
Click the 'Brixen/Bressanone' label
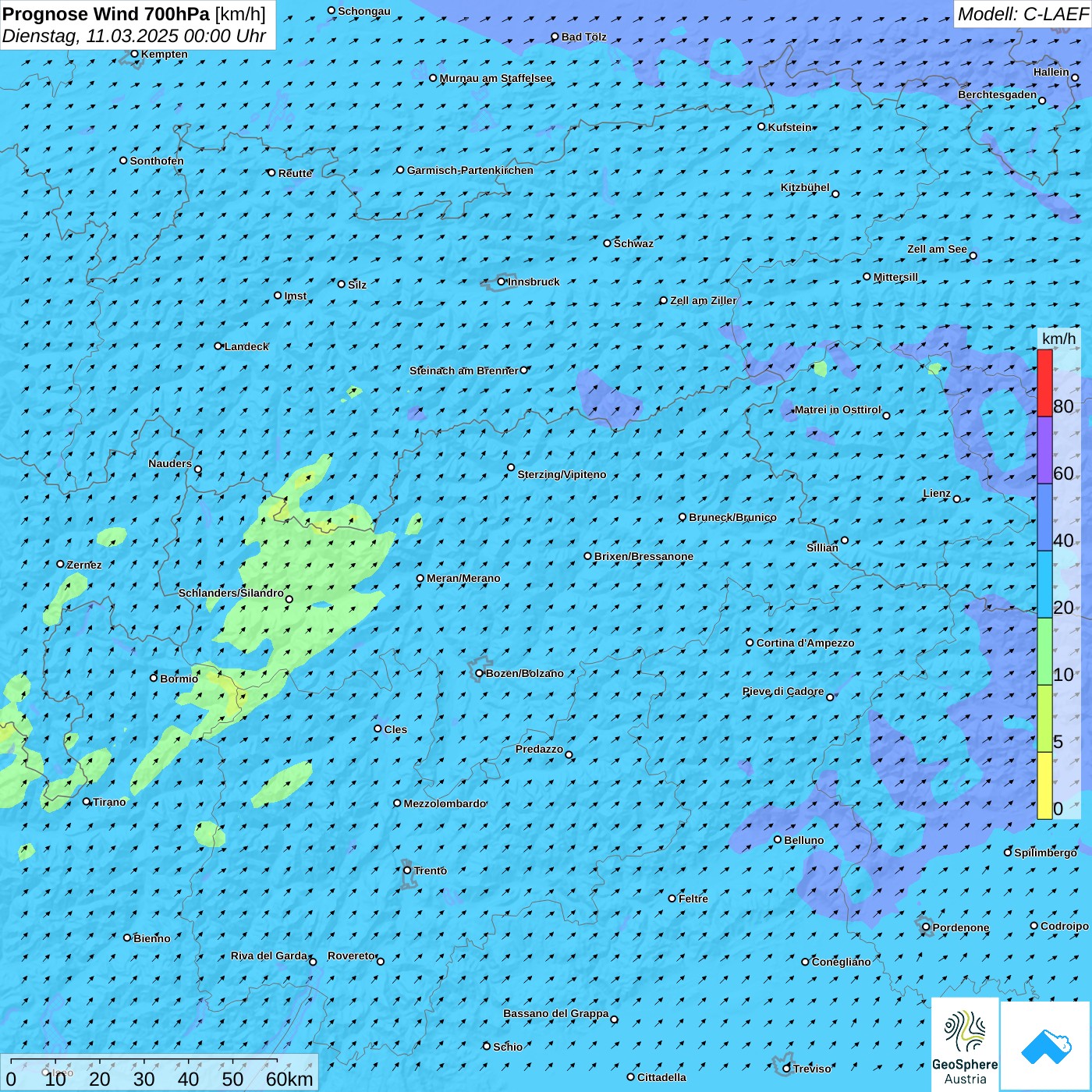coord(643,556)
